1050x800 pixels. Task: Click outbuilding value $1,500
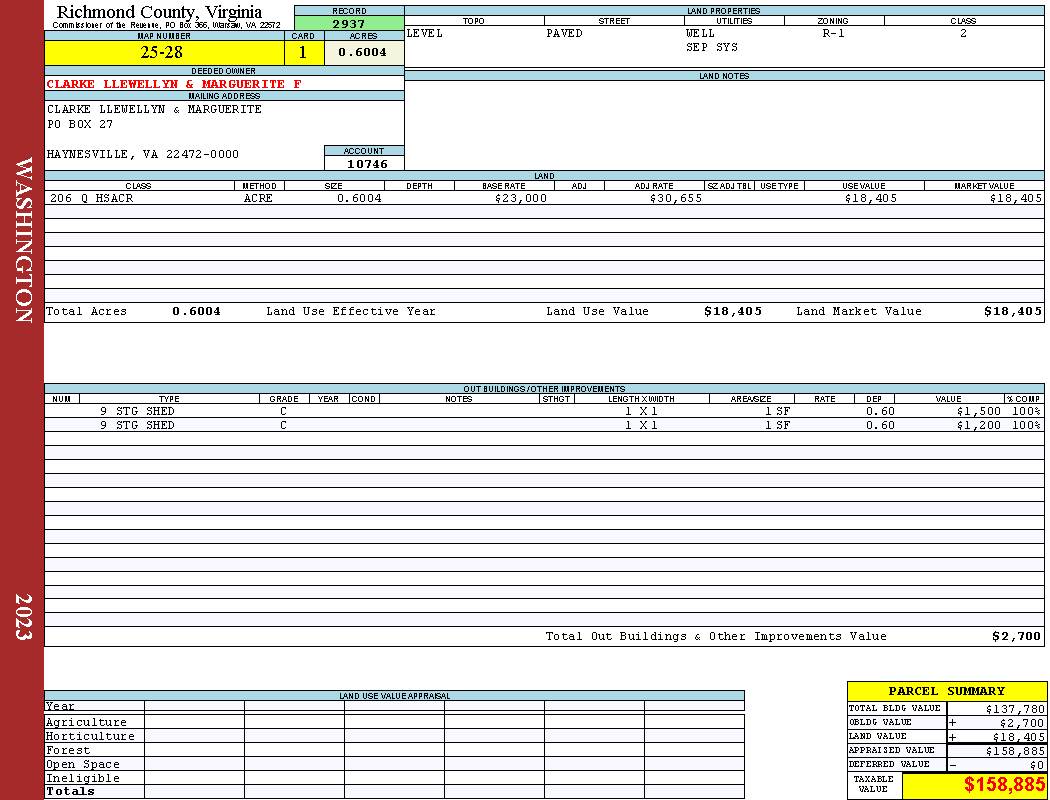[x=978, y=412]
